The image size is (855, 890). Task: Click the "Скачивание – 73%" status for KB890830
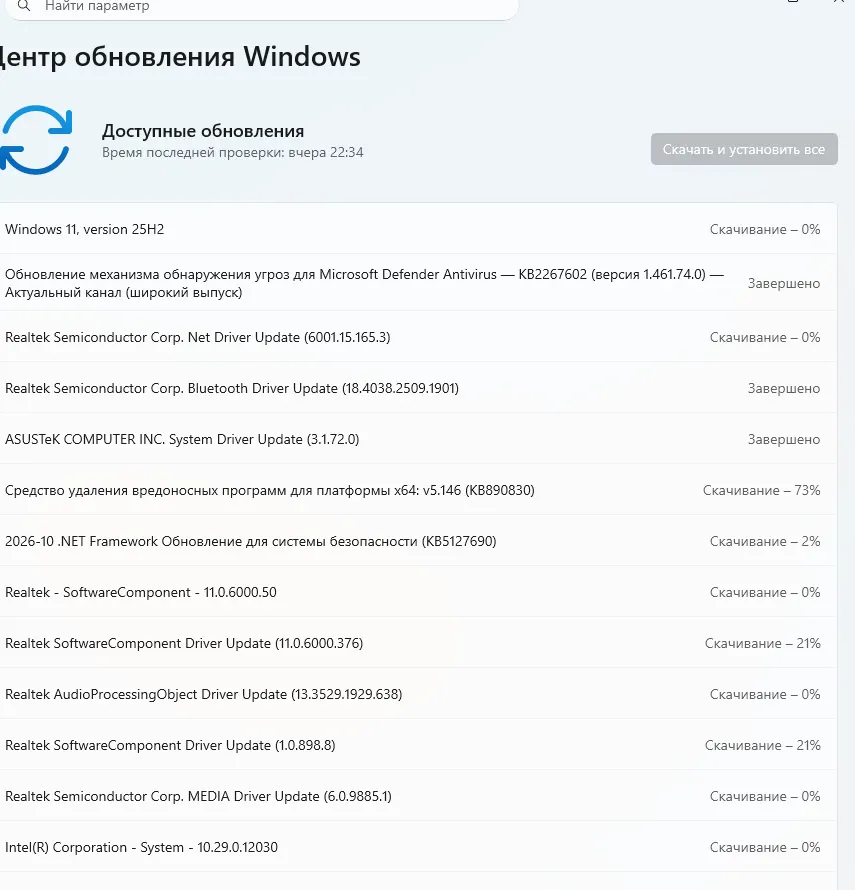pos(761,490)
